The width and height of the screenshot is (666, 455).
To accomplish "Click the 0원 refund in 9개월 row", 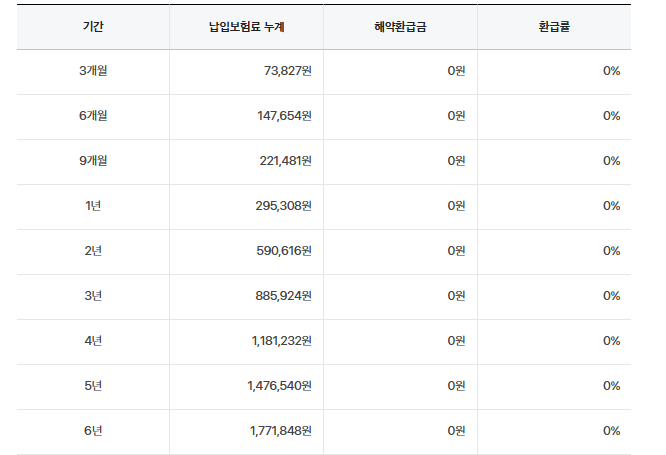I will [457, 161].
